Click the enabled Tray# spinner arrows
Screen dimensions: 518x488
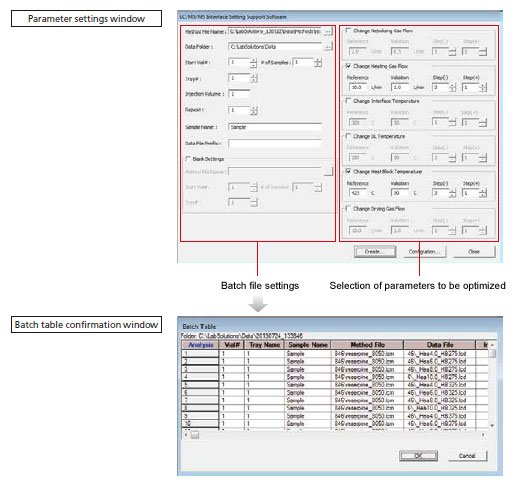click(x=254, y=78)
